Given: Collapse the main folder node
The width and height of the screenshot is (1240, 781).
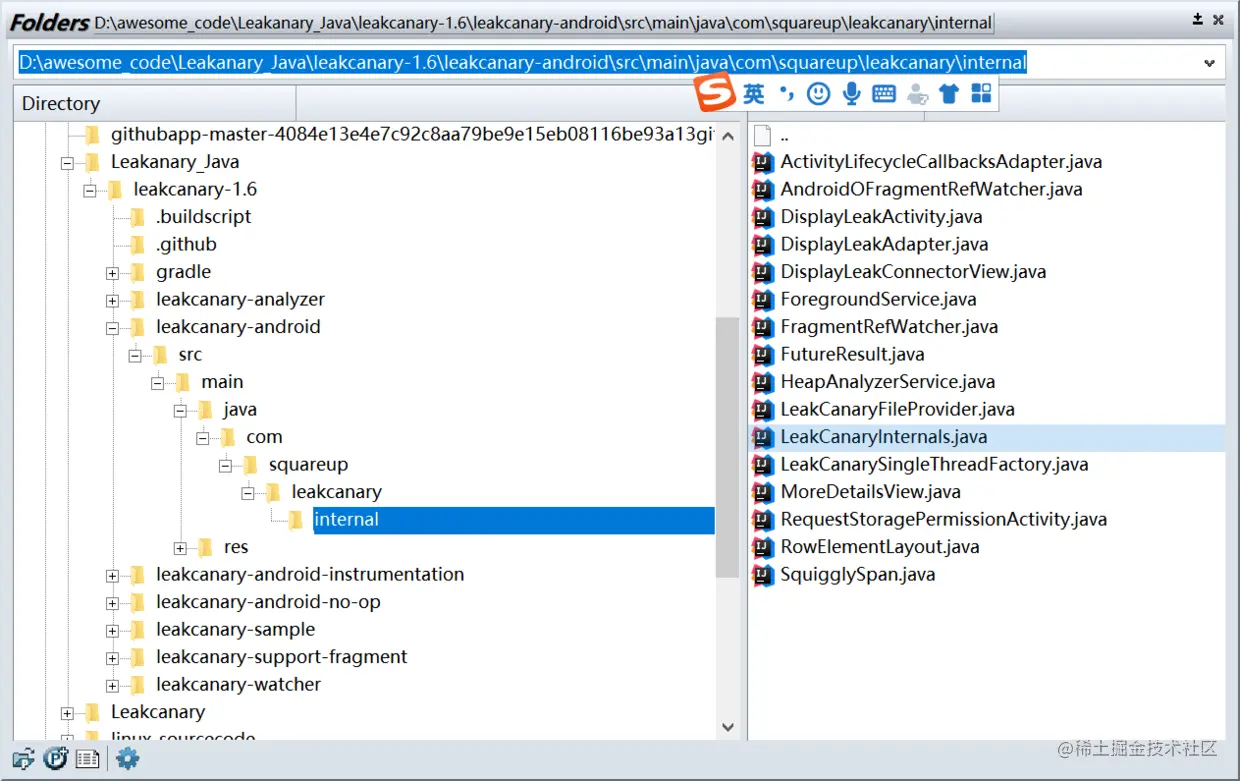Looking at the screenshot, I should point(157,383).
